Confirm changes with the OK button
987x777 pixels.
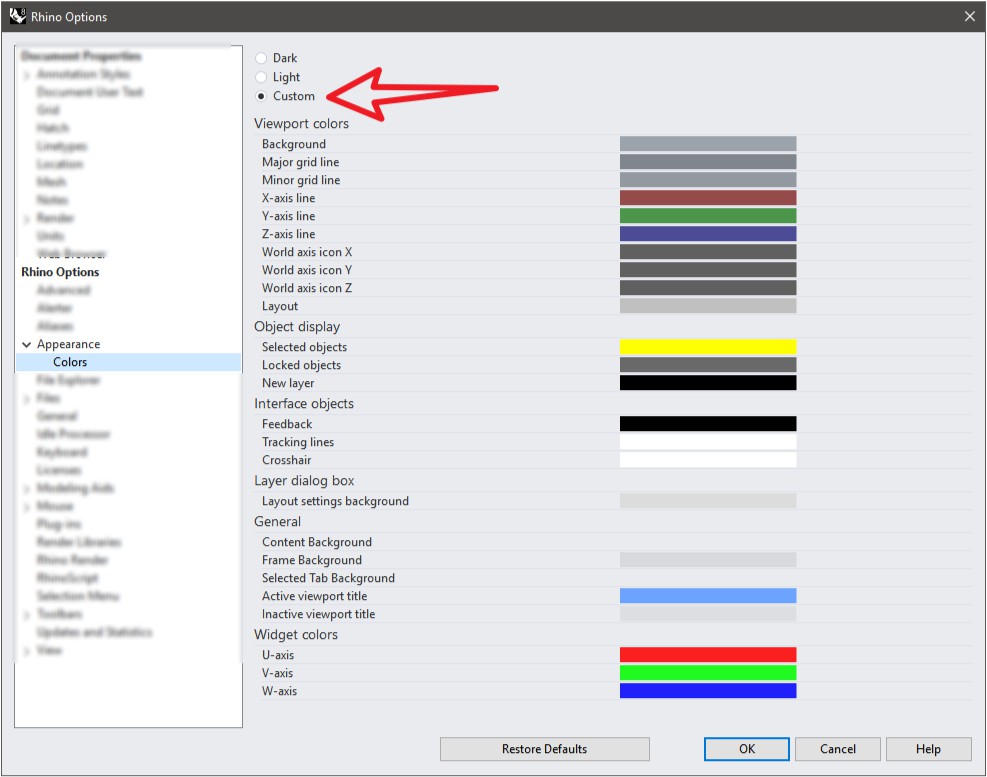(x=747, y=749)
